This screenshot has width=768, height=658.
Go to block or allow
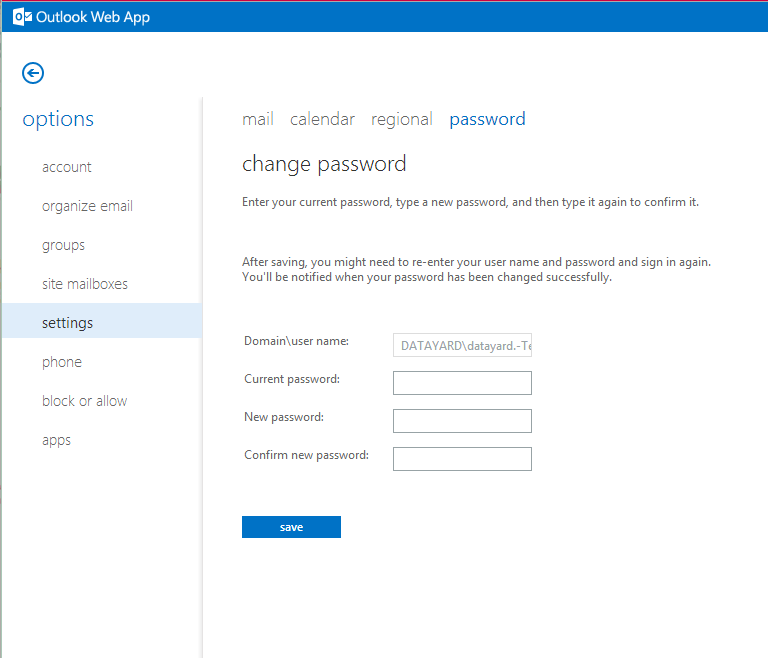[x=84, y=401]
